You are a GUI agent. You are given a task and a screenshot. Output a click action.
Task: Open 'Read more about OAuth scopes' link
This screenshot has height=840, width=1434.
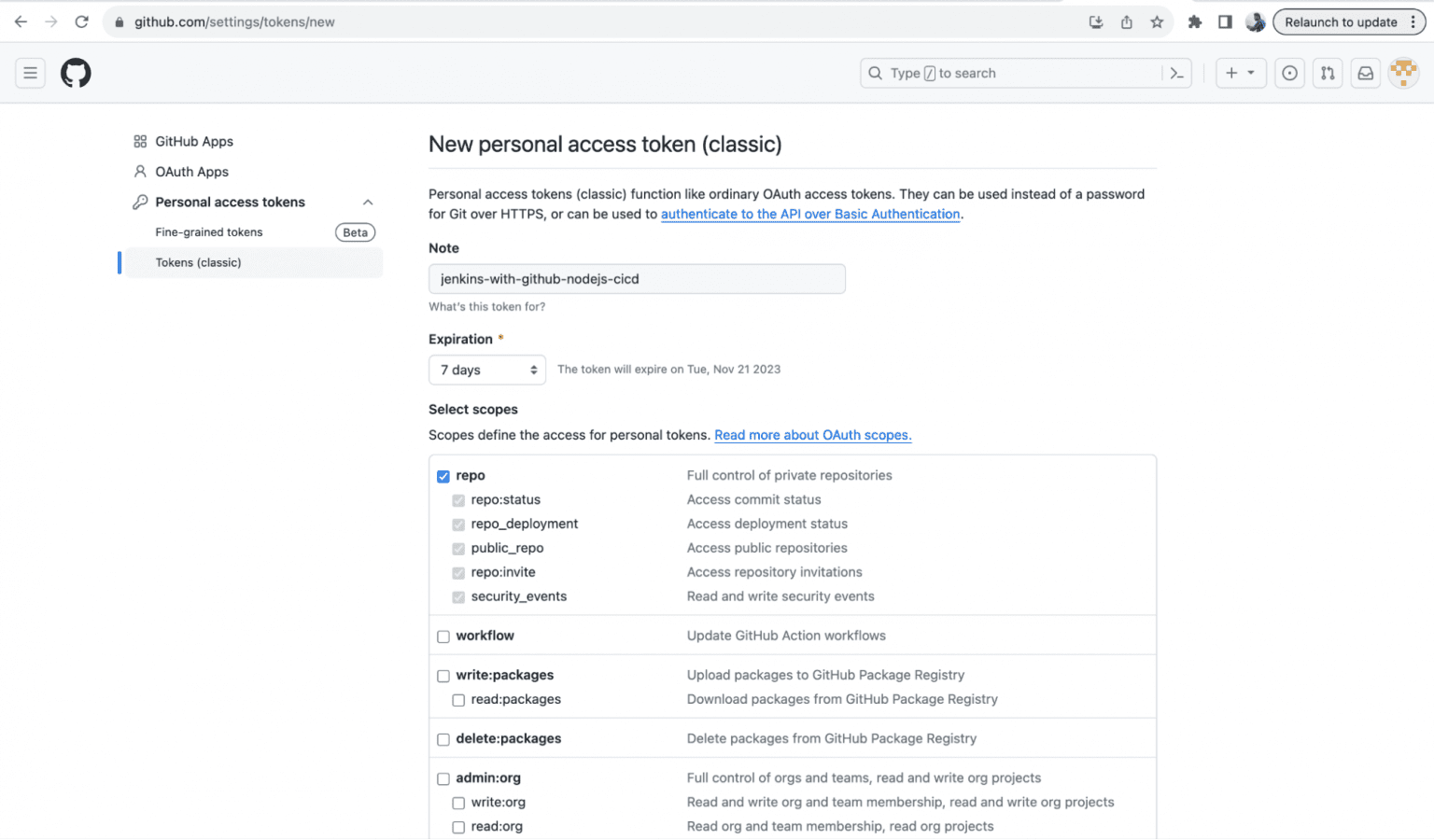point(812,435)
